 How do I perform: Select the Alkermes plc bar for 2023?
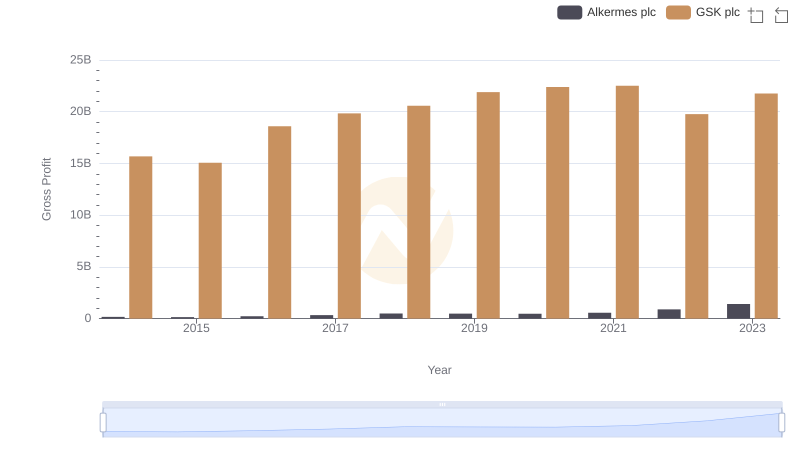tap(738, 311)
